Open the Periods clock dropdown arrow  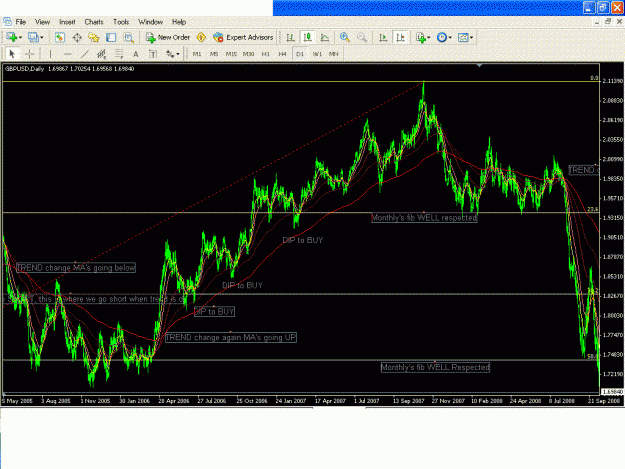(450, 38)
